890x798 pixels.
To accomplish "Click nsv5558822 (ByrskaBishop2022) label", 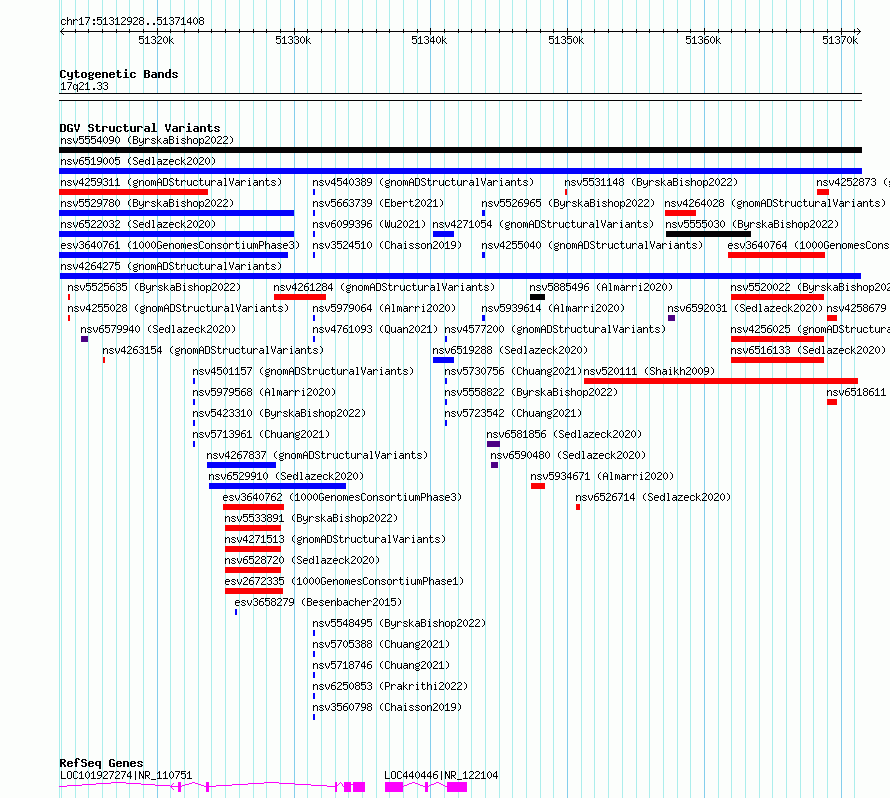I will (531, 392).
